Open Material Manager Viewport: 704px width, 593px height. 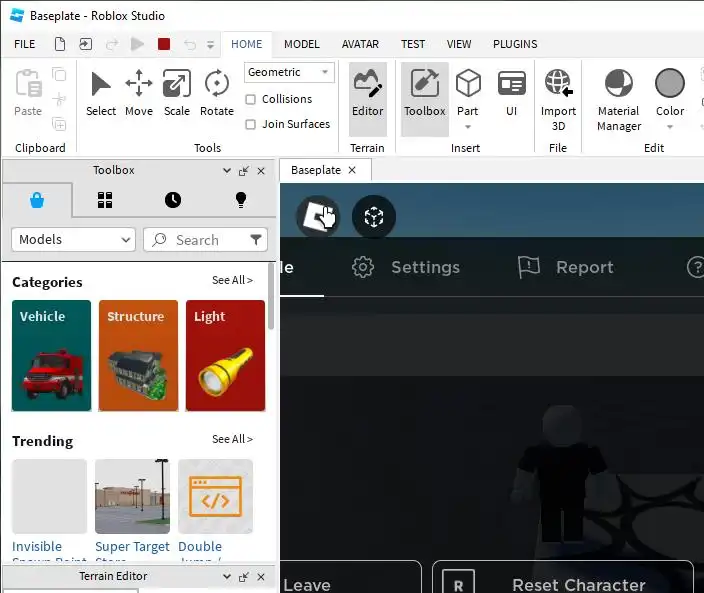(619, 99)
